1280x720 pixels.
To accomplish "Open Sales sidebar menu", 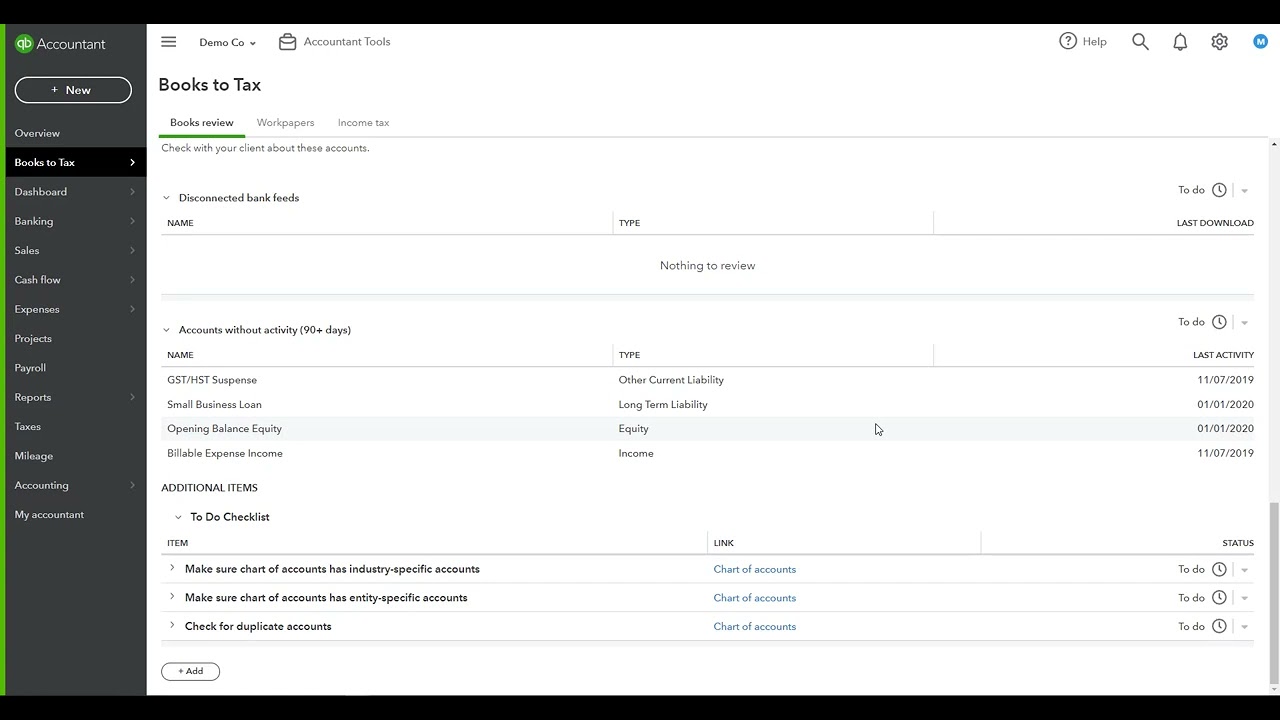I will click(75, 250).
